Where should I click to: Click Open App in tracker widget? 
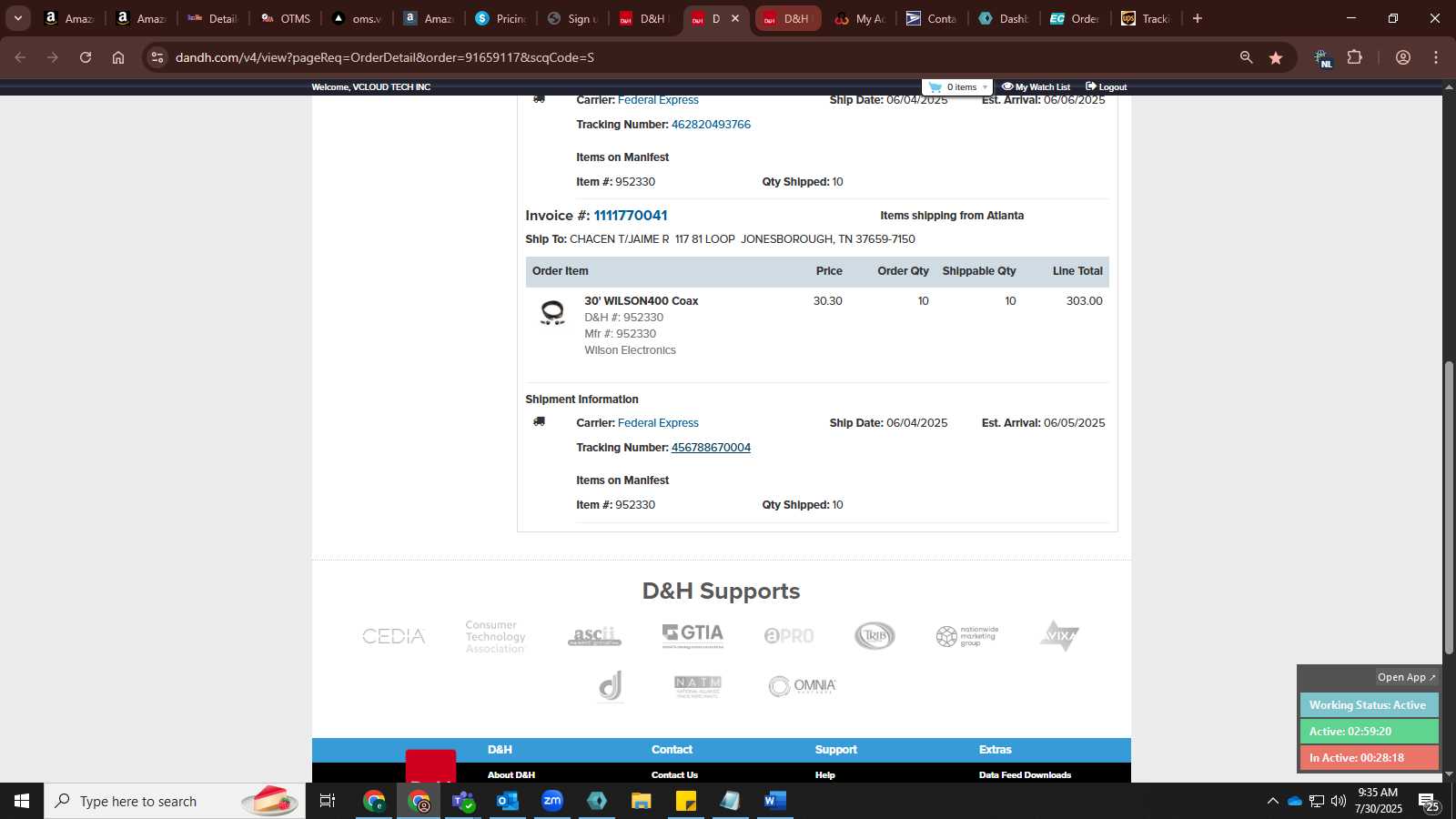[x=1406, y=677]
